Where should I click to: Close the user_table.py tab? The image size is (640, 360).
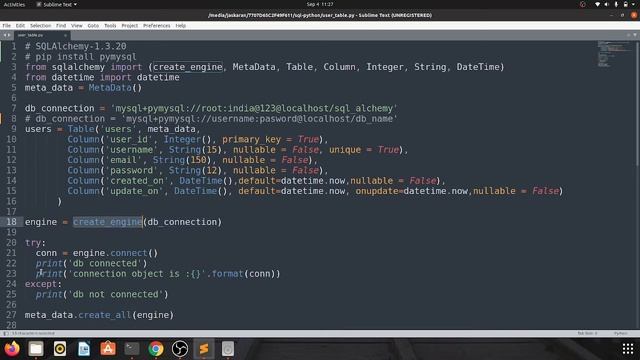pos(65,35)
